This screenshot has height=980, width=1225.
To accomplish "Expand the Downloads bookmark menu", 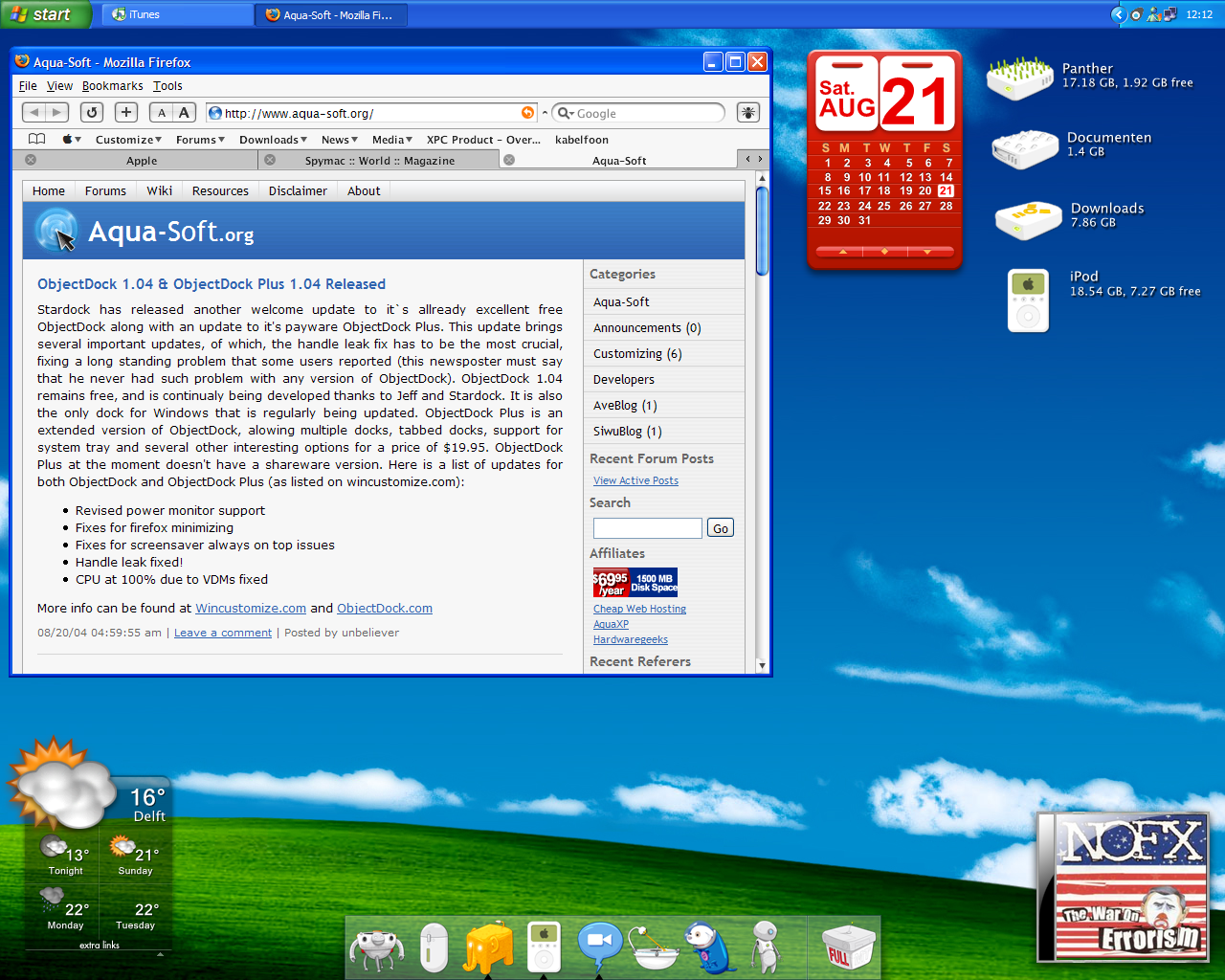I will click(273, 139).
